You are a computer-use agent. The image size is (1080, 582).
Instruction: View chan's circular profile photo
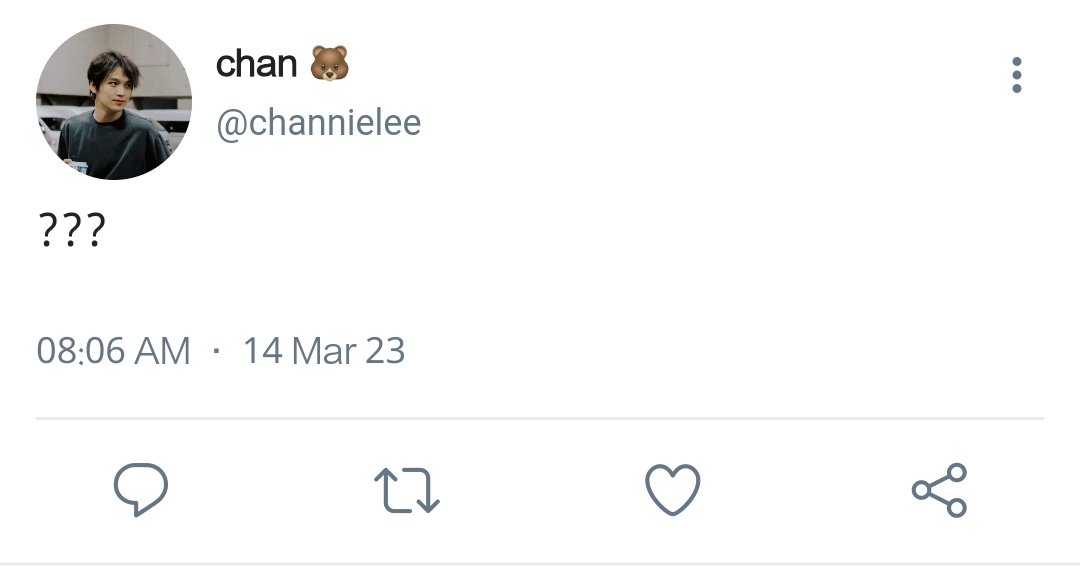pos(114,102)
